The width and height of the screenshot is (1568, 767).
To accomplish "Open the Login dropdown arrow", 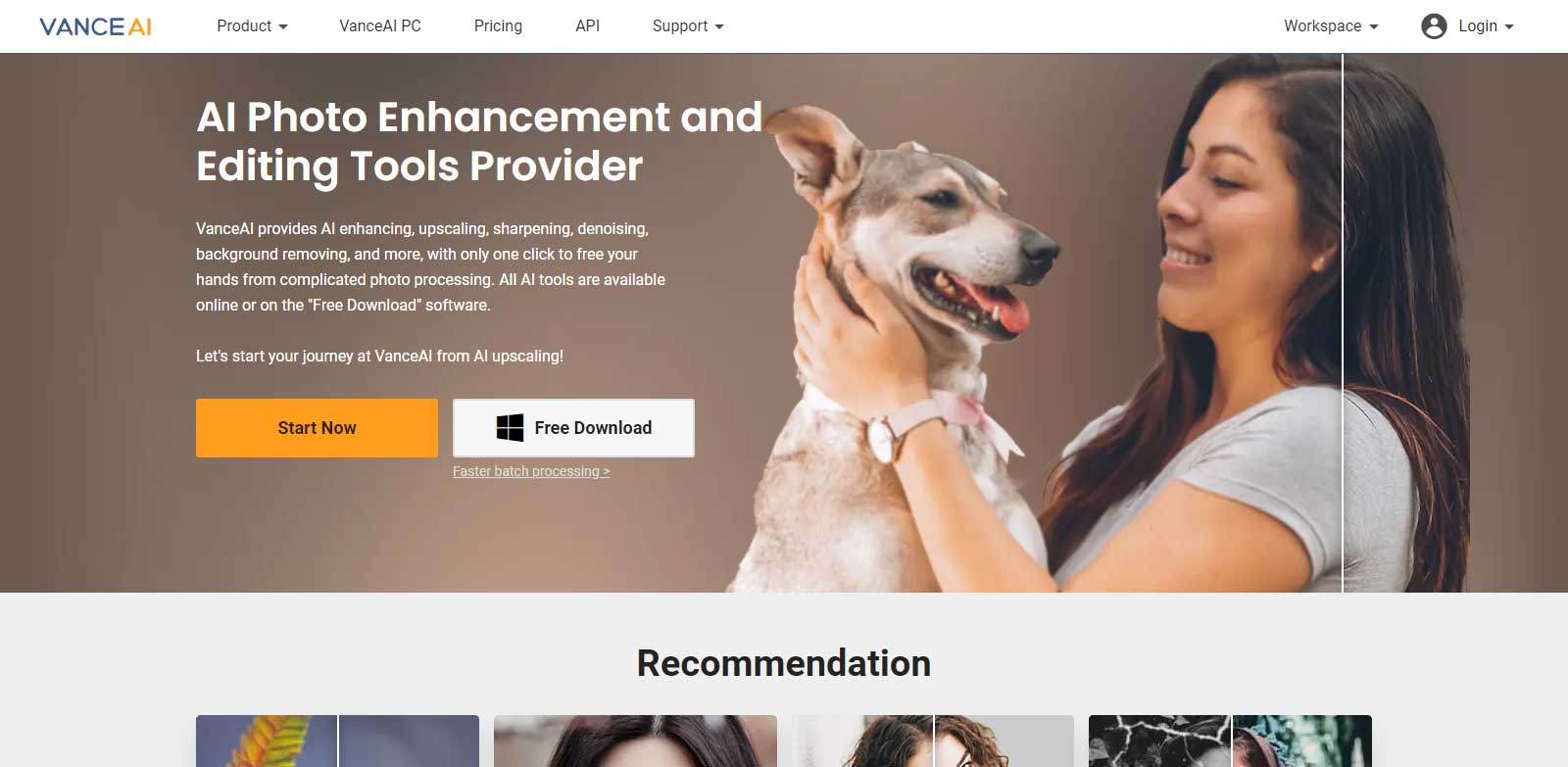I will click(x=1509, y=27).
